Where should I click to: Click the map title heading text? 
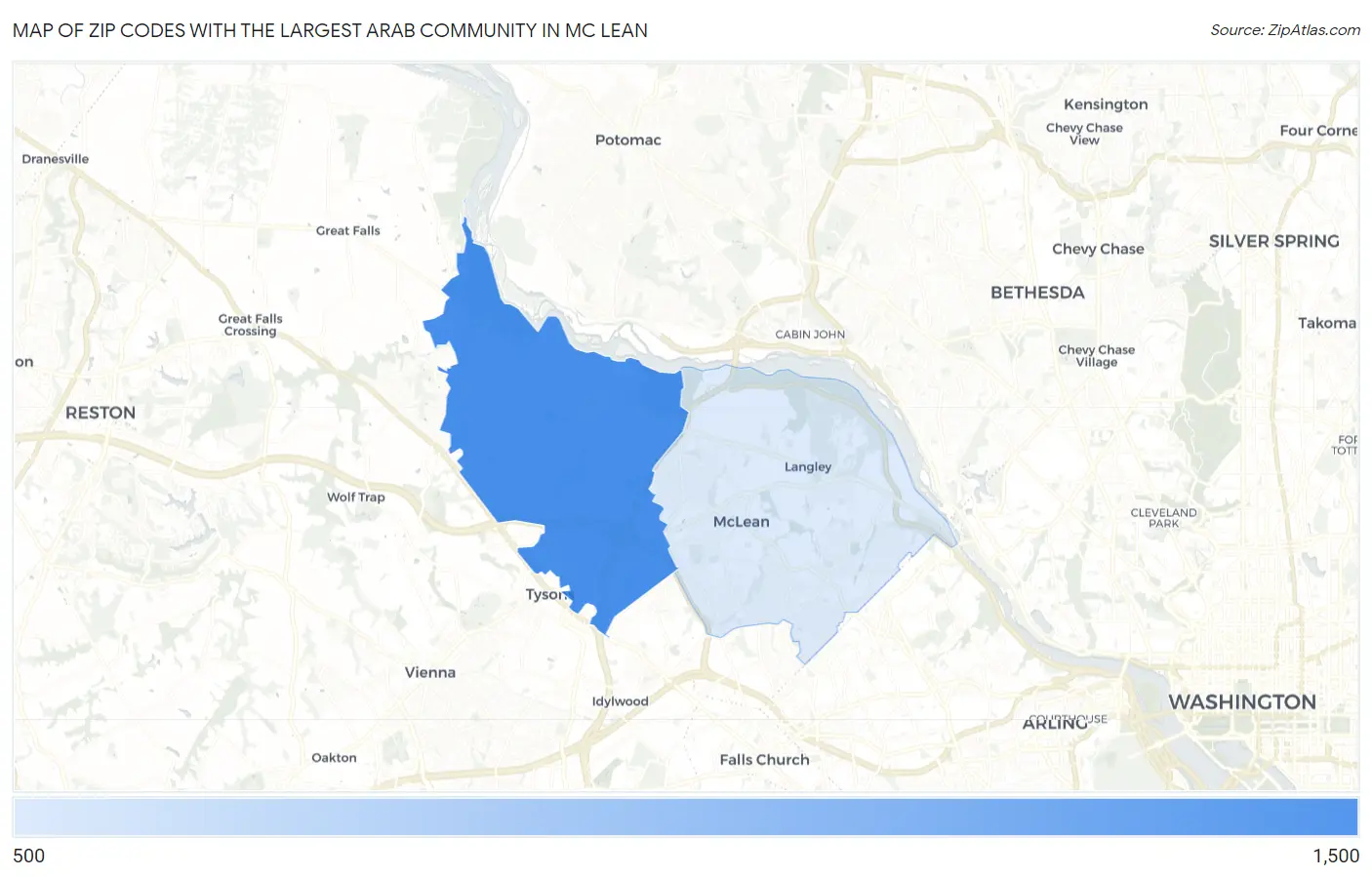point(330,30)
